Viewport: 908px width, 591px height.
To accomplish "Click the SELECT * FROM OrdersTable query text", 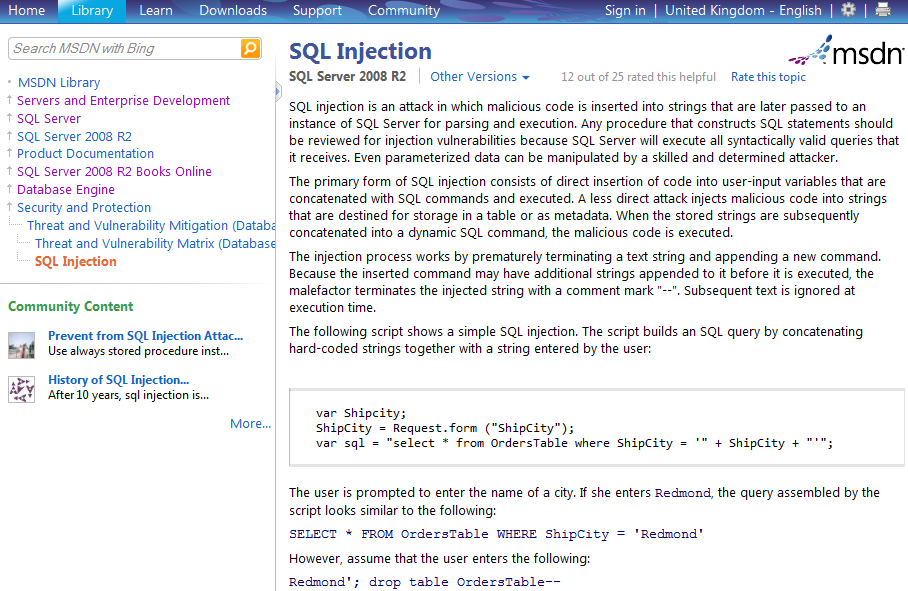I will [496, 534].
